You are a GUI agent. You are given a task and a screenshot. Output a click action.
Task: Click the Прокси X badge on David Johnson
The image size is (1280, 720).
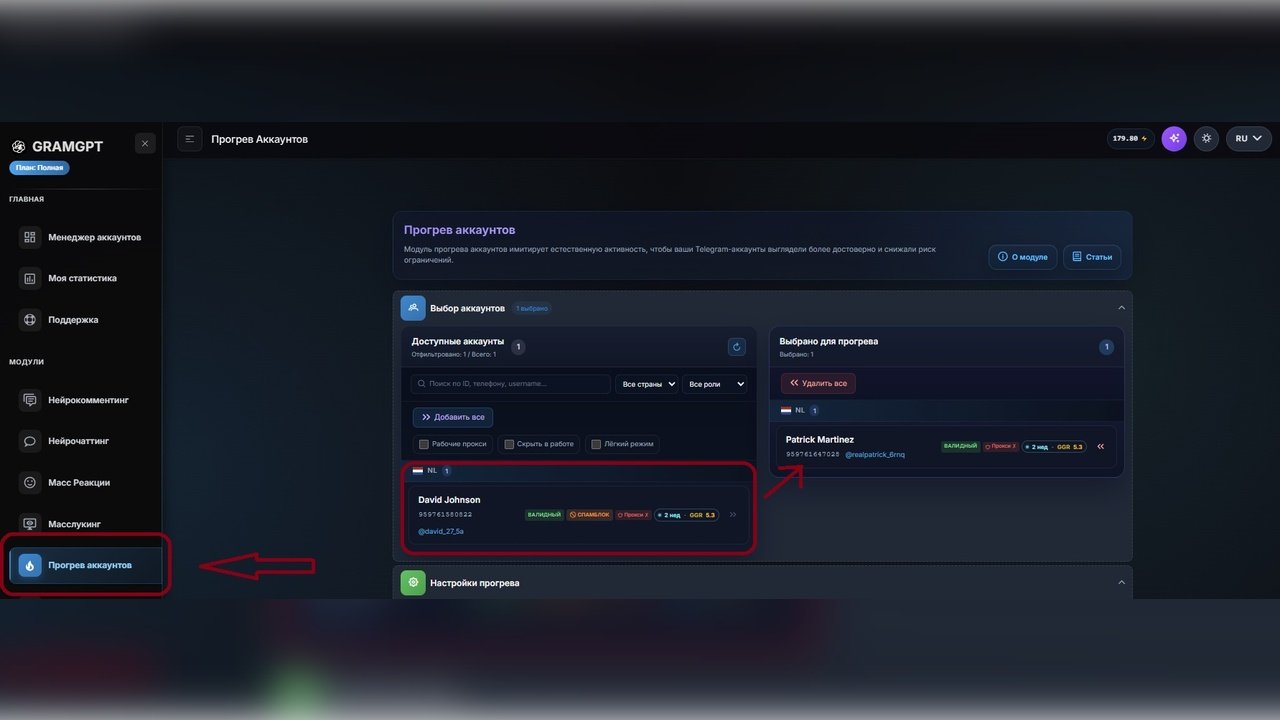(x=634, y=515)
